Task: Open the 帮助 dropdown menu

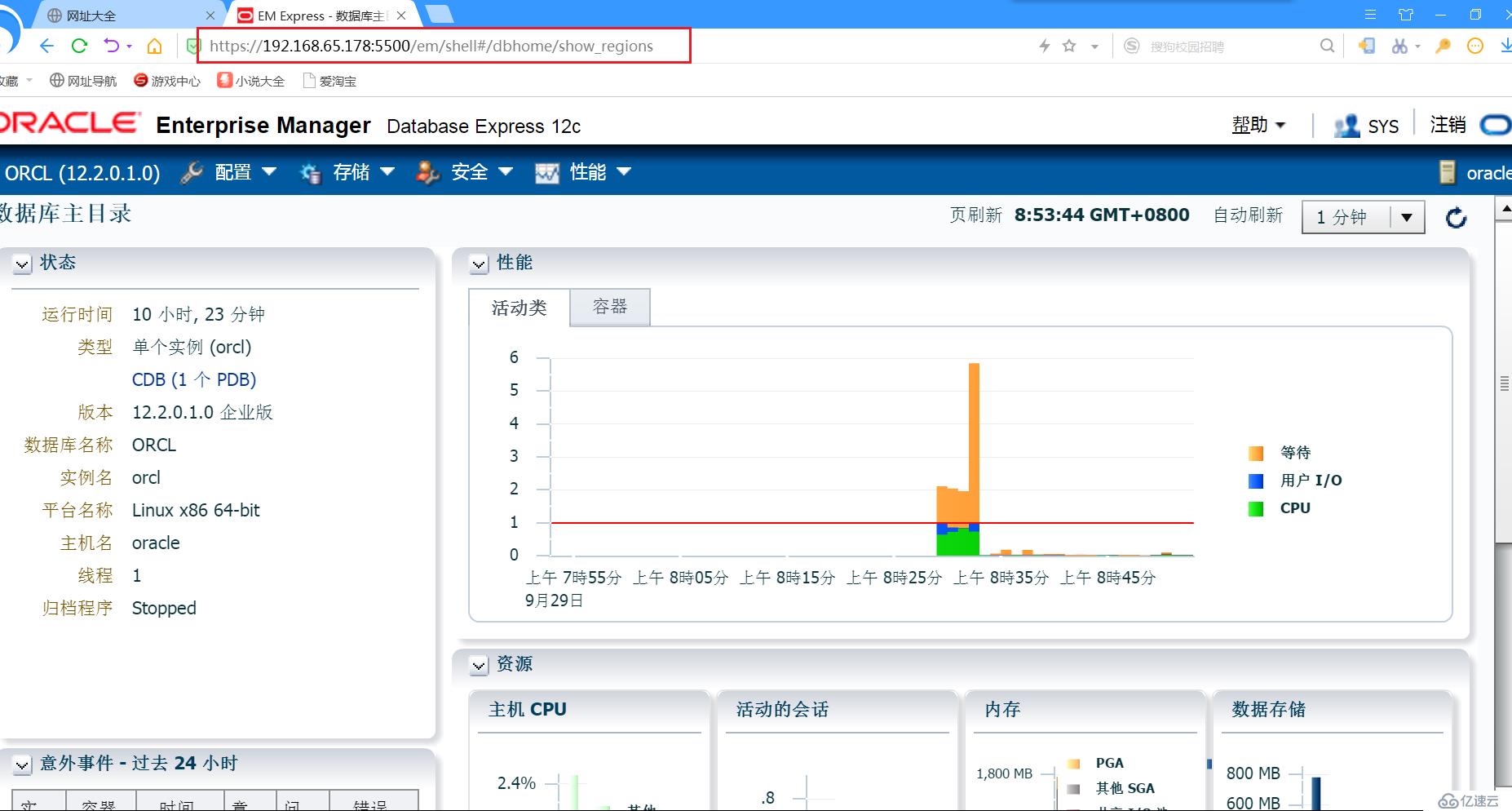Action: click(1258, 125)
